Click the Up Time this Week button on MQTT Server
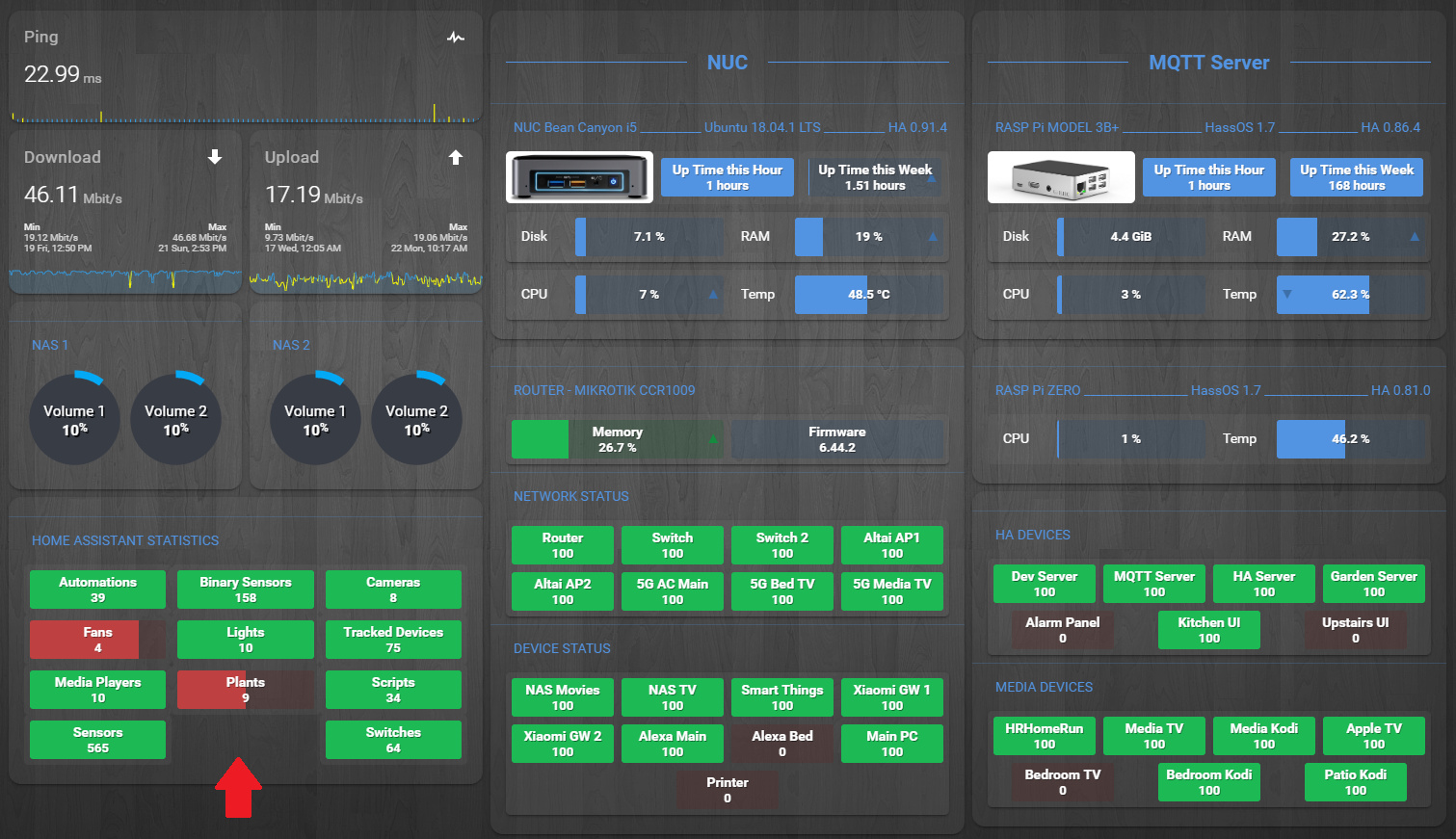The width and height of the screenshot is (1456, 839). 1356,176
